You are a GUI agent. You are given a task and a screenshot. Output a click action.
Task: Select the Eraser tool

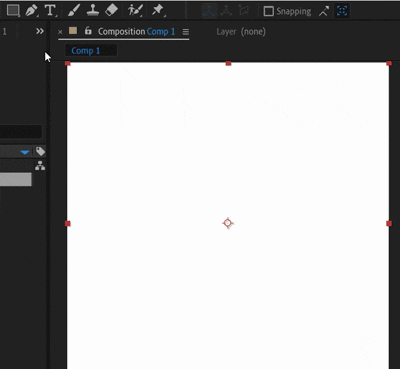111,10
